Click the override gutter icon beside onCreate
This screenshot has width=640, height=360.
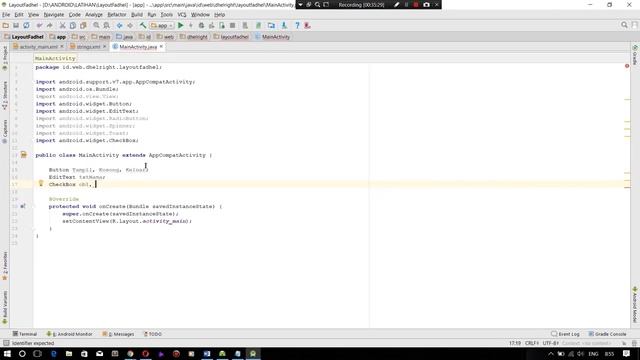23,206
